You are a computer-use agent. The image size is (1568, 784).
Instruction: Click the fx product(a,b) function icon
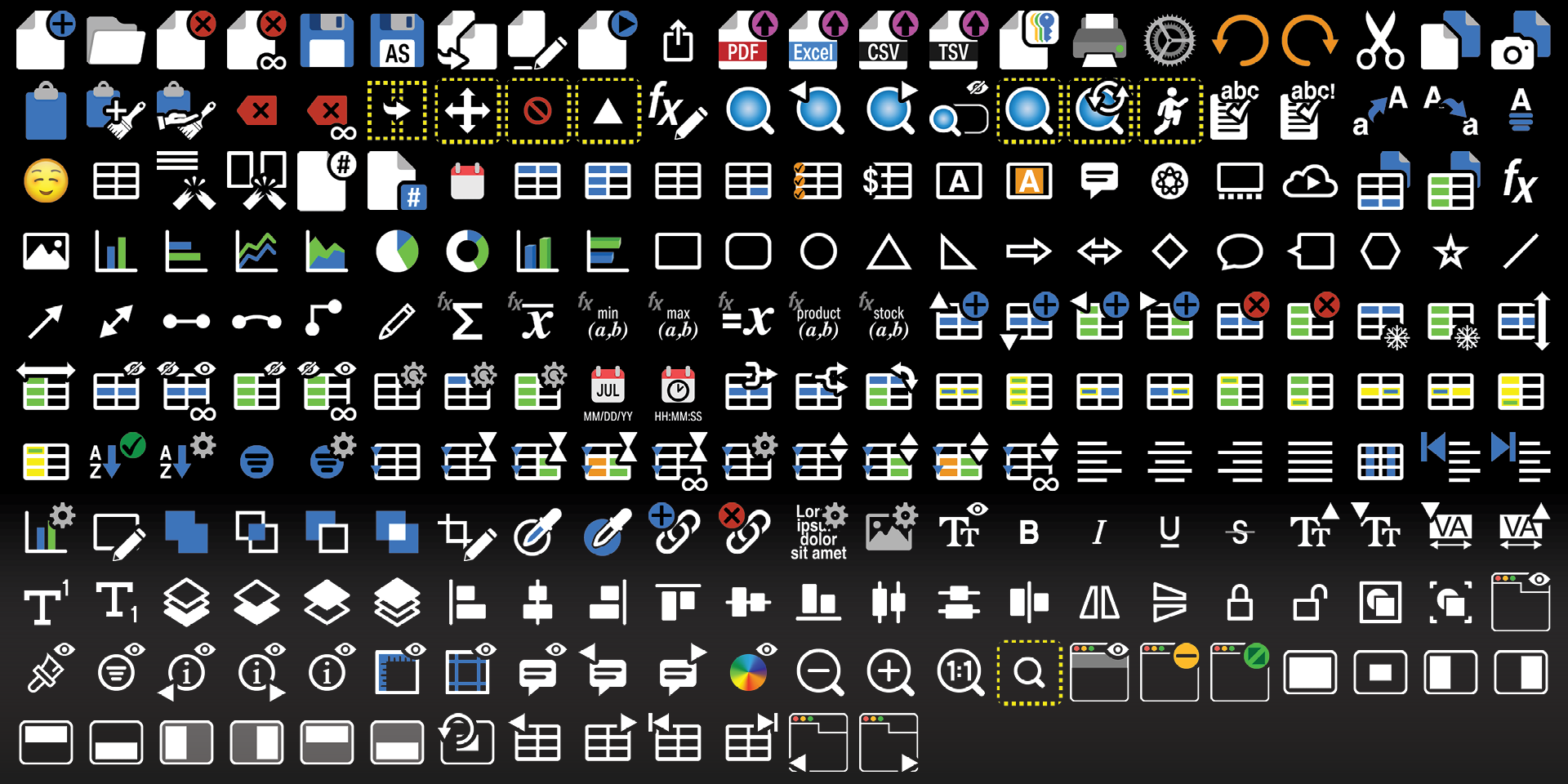[815, 317]
